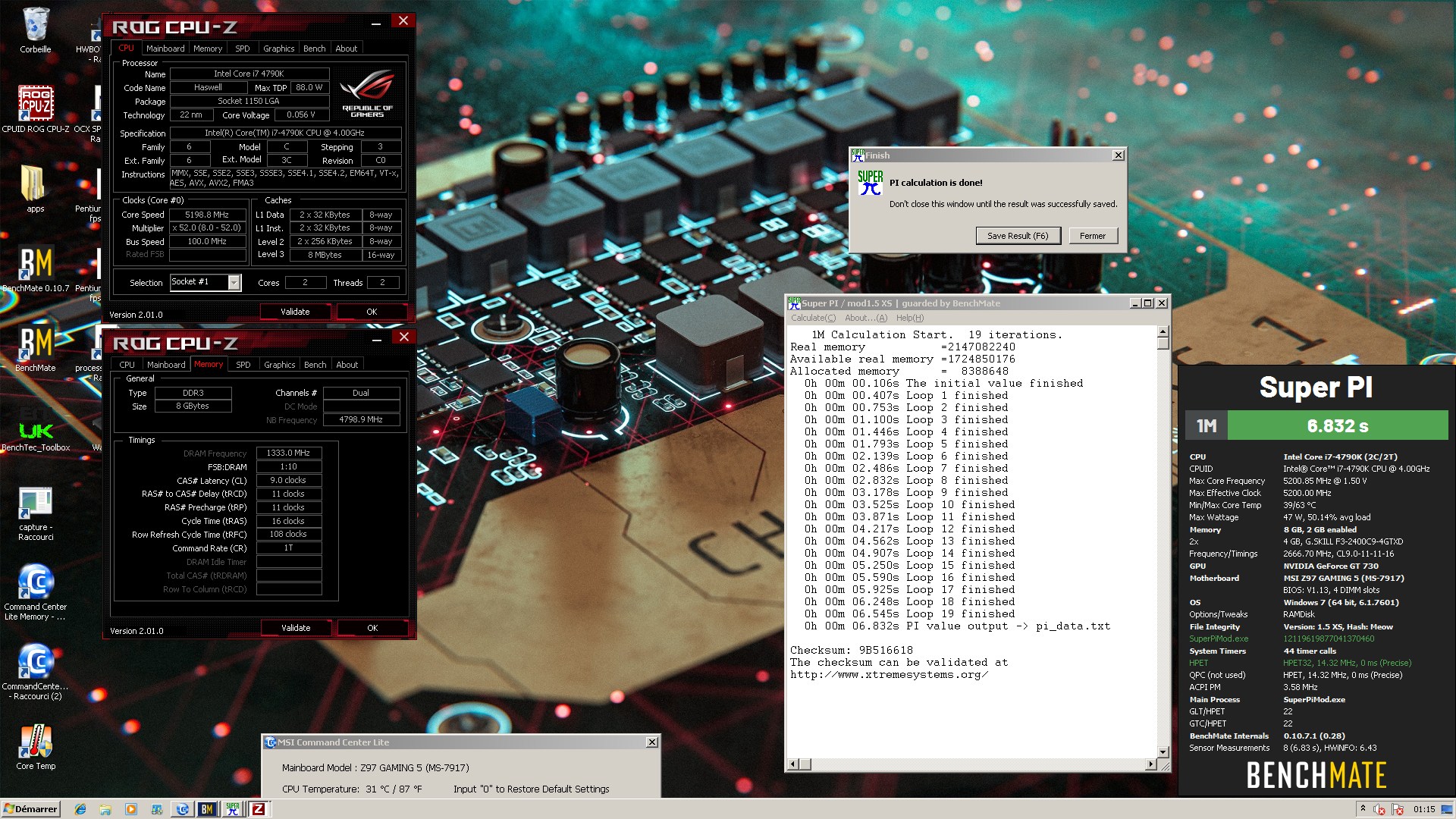The image size is (1456, 819).
Task: Select Mainboard tab in upper CPU-Z window
Action: pos(165,49)
